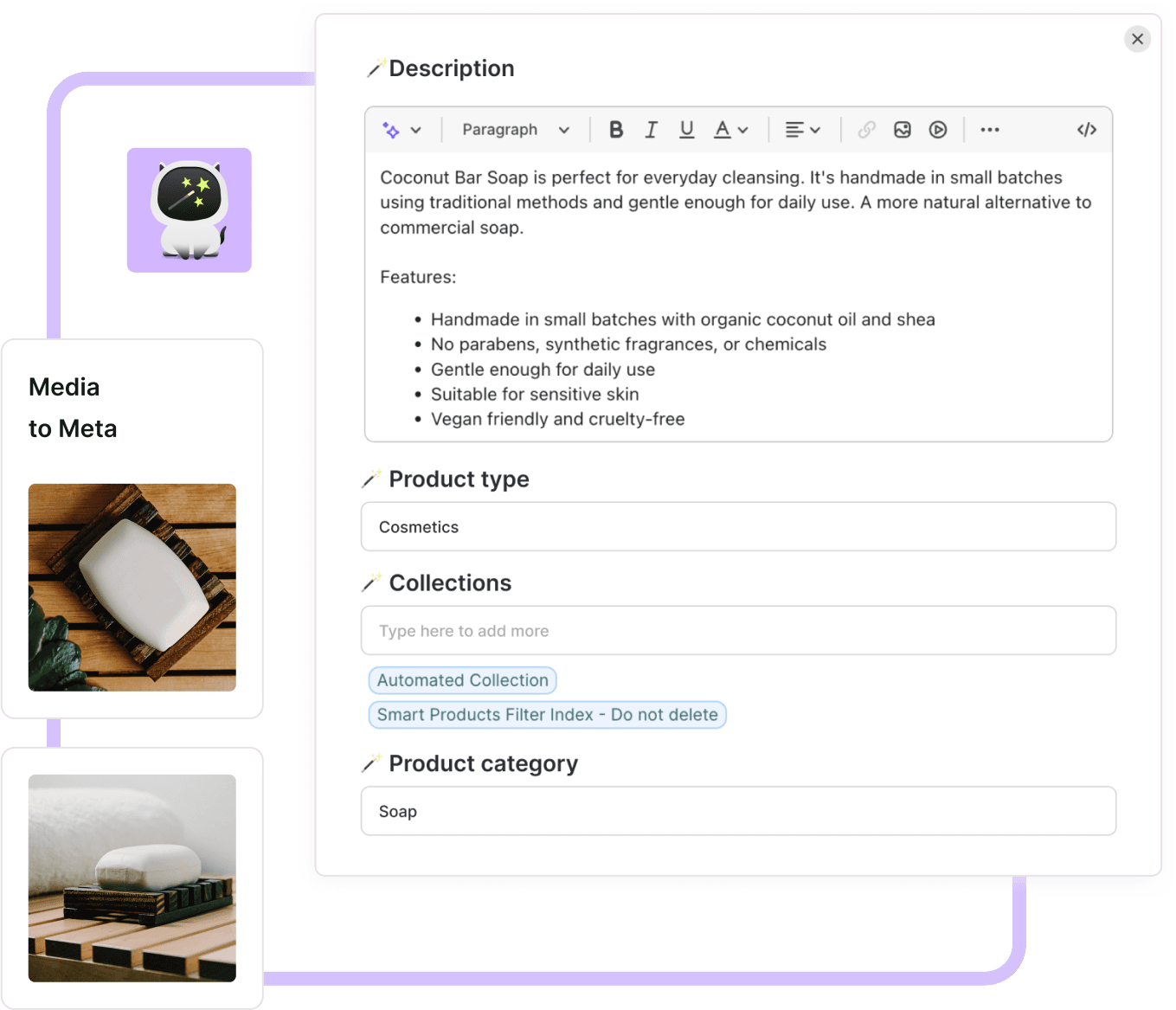Expand the AI magic sparkle dropdown
Screen dimensions: 1176x1010
point(402,130)
